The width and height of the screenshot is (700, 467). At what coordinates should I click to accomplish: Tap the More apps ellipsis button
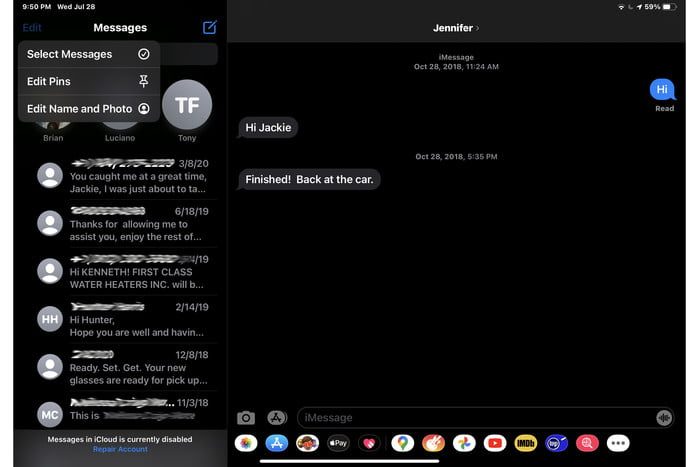pyautogui.click(x=618, y=443)
